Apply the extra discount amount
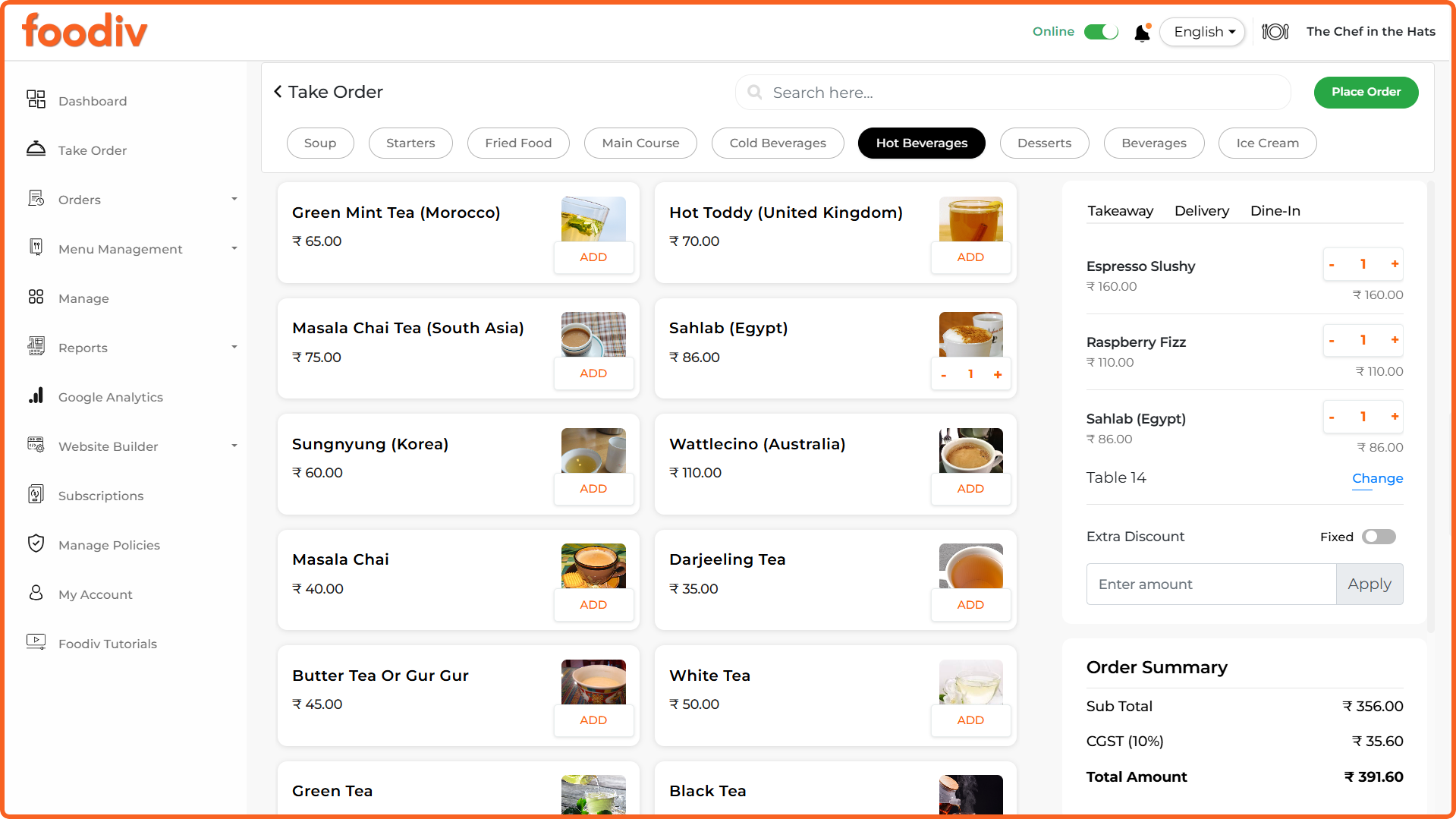 (1370, 584)
